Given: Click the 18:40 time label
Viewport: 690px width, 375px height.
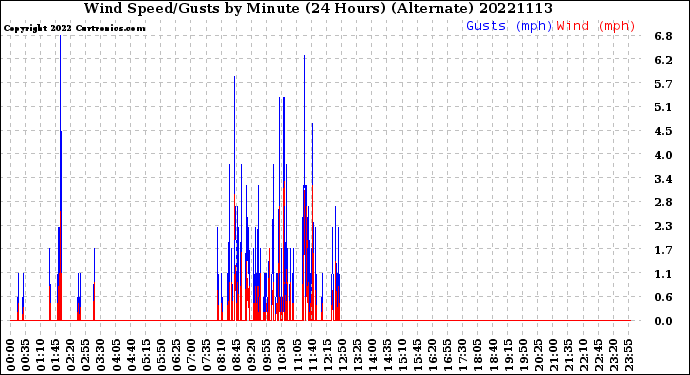Looking at the screenshot, I should tap(493, 355).
